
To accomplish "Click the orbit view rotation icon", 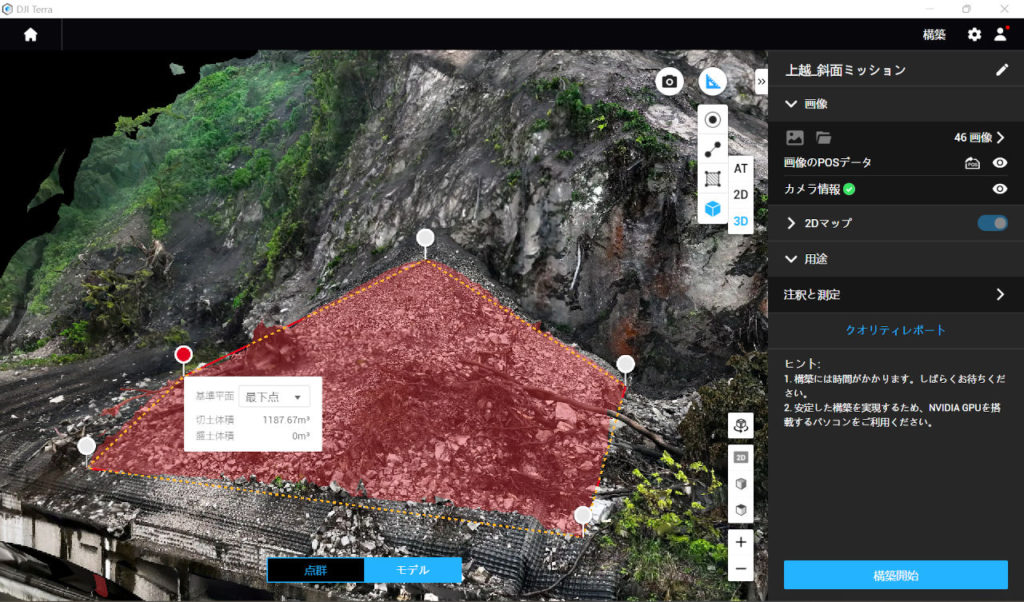I will [741, 426].
